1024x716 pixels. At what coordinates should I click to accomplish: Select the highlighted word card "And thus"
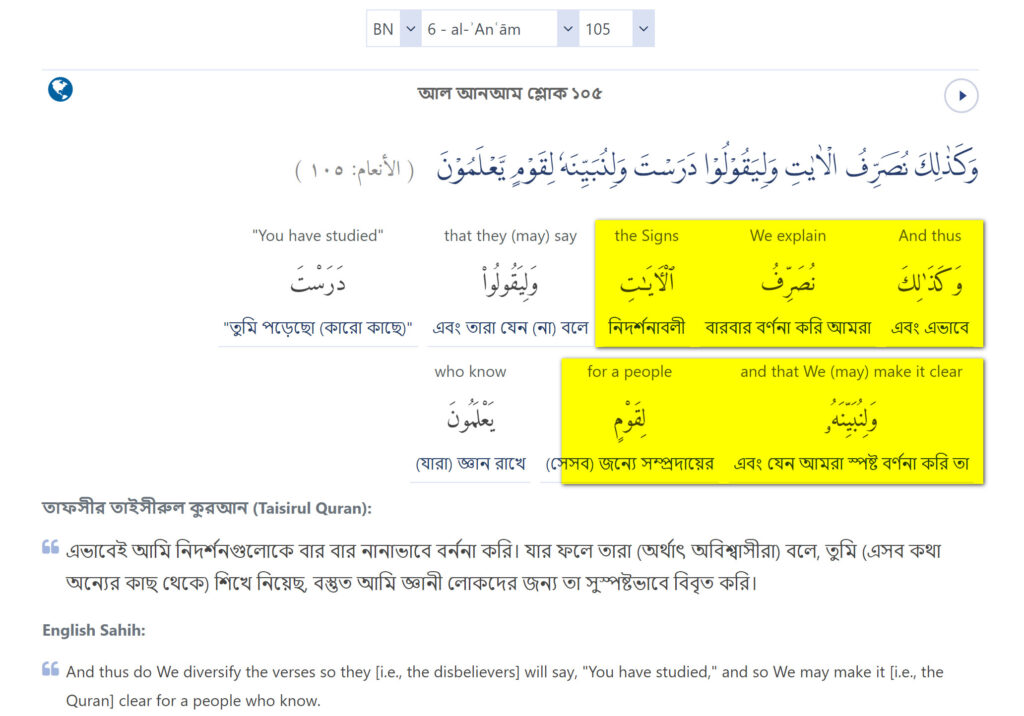click(929, 283)
